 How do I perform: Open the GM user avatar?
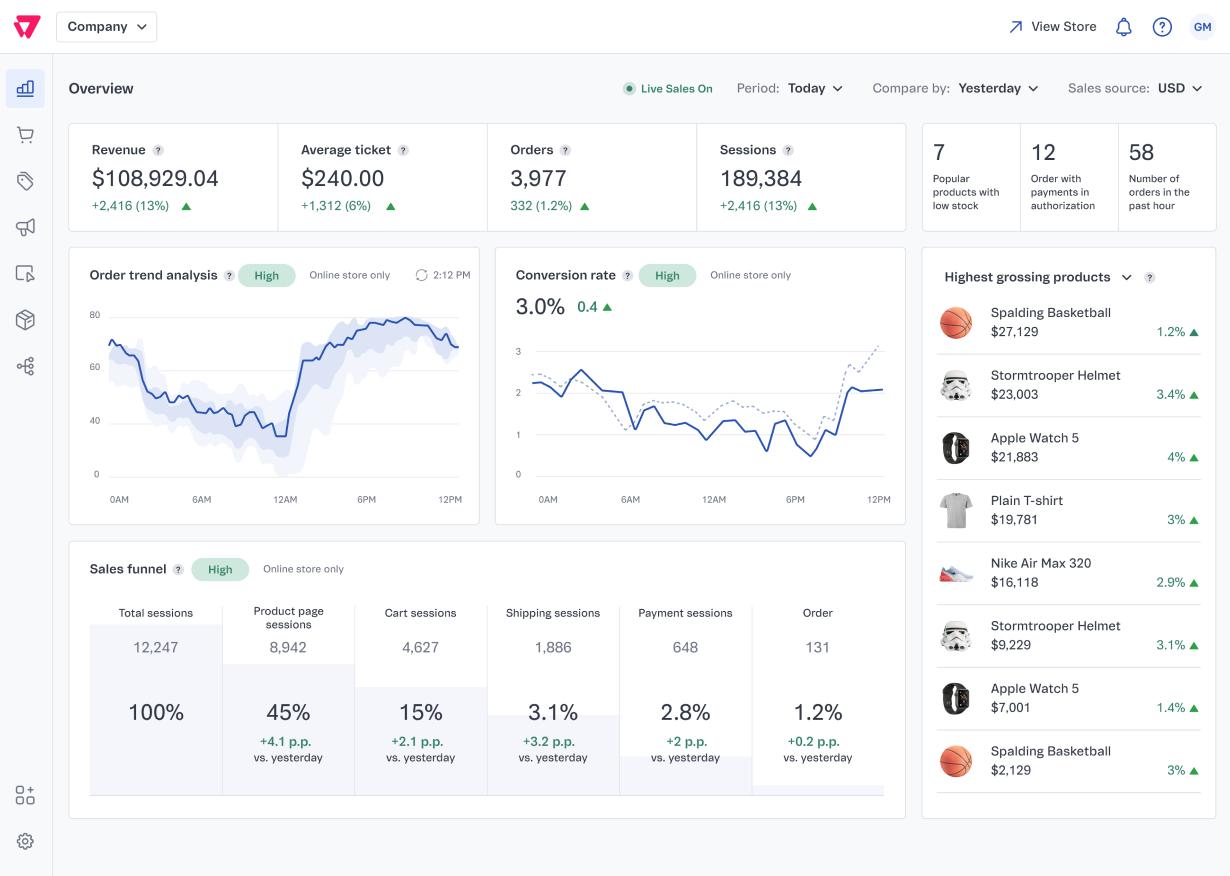click(x=1202, y=27)
